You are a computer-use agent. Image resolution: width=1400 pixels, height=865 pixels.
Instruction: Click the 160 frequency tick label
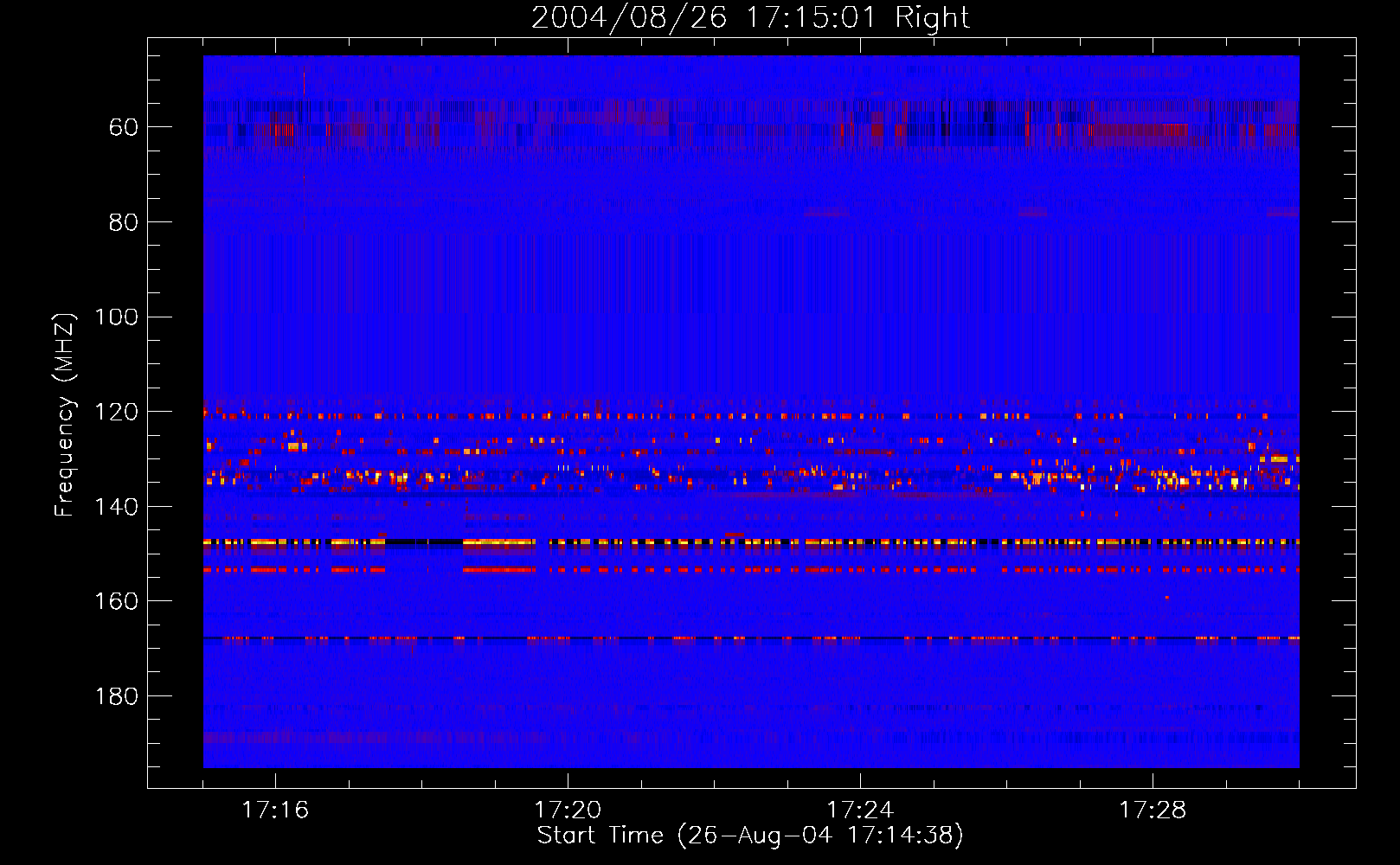point(117,601)
